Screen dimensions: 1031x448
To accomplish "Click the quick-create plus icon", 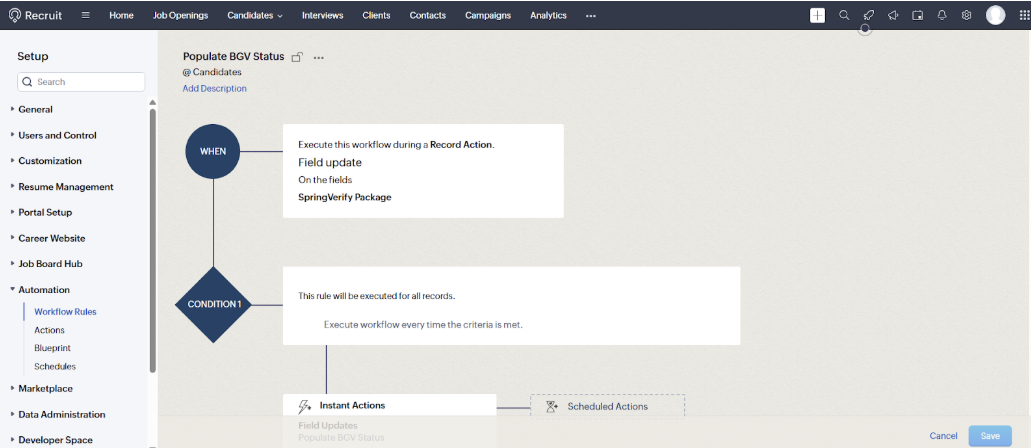I will click(817, 15).
